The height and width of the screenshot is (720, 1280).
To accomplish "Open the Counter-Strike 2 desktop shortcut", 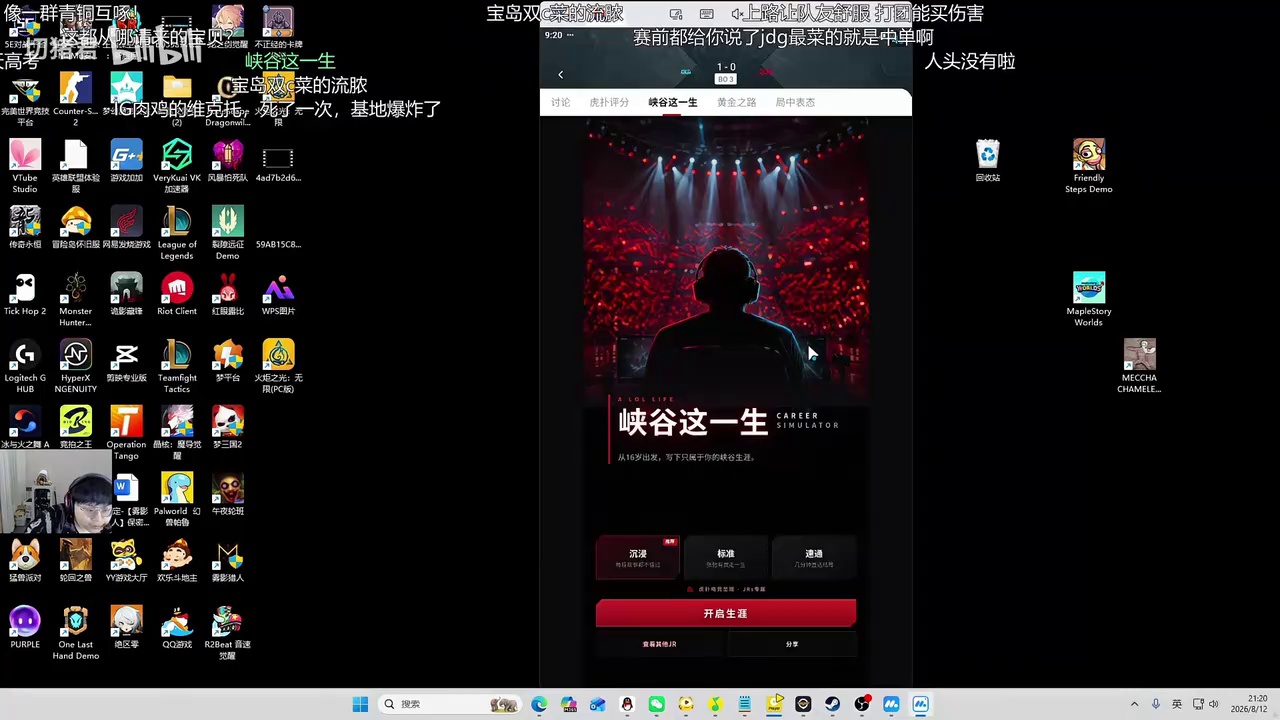I will tap(75, 99).
